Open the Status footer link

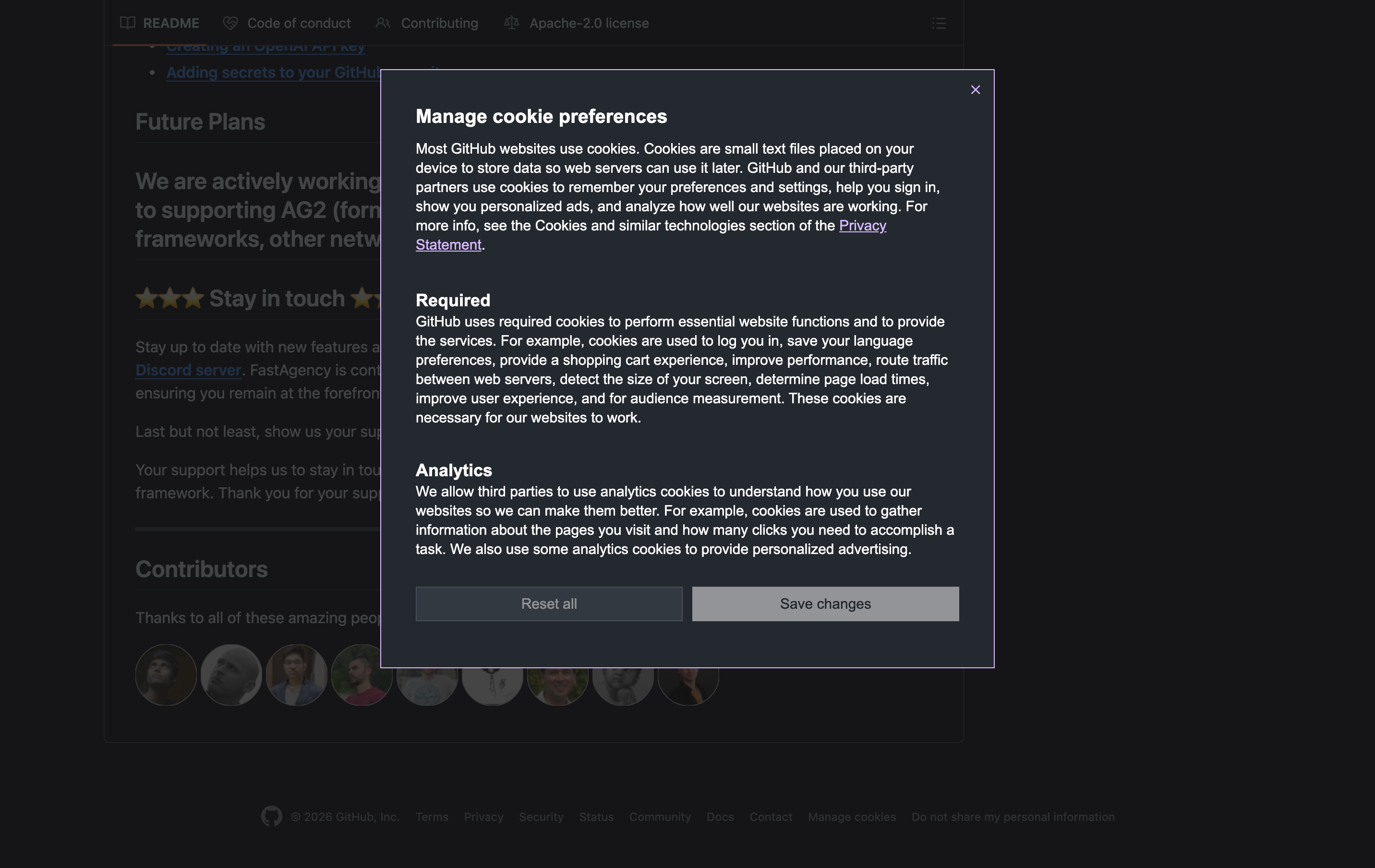click(x=596, y=817)
